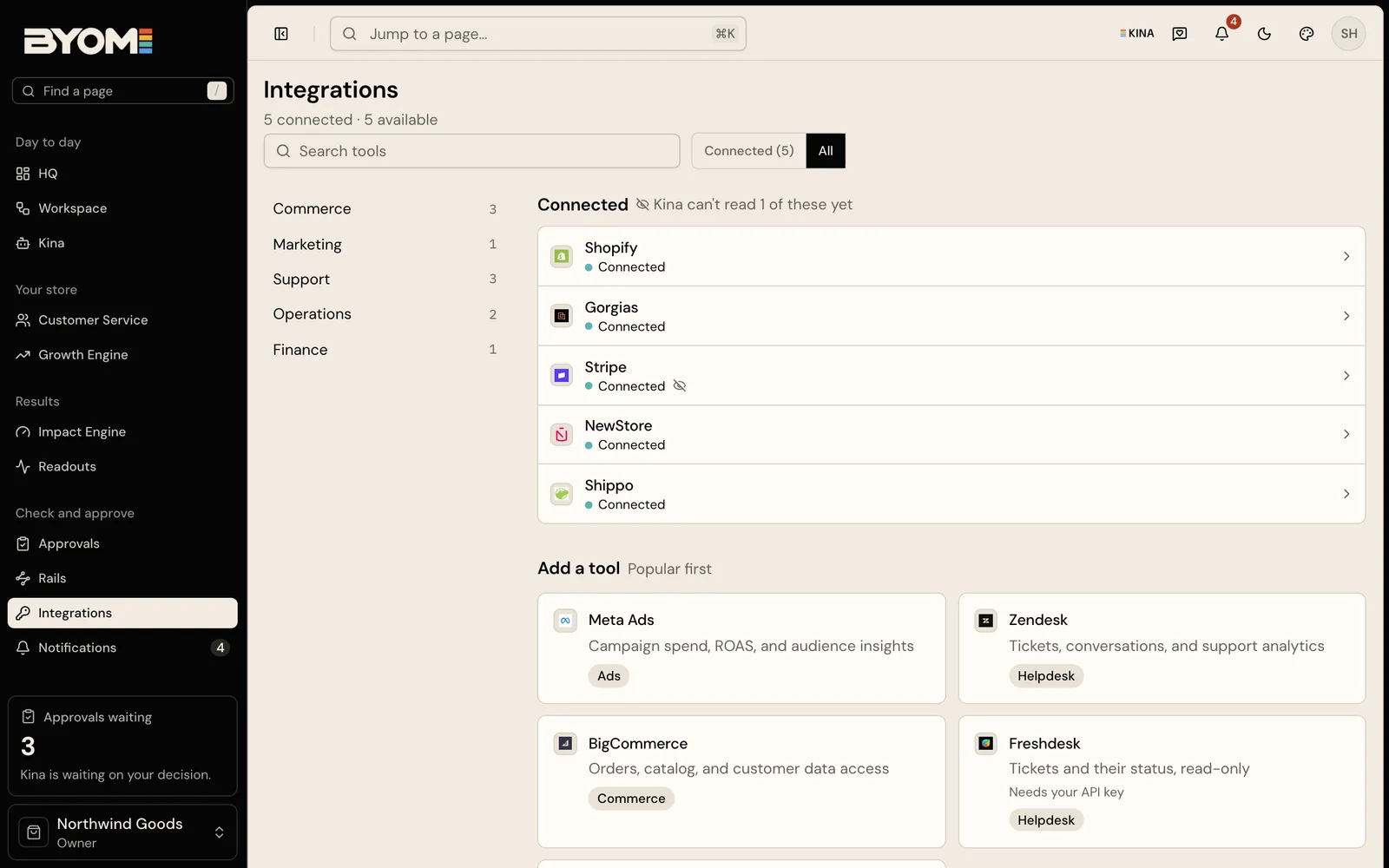Click the Meta Ads logo icon

565,621
